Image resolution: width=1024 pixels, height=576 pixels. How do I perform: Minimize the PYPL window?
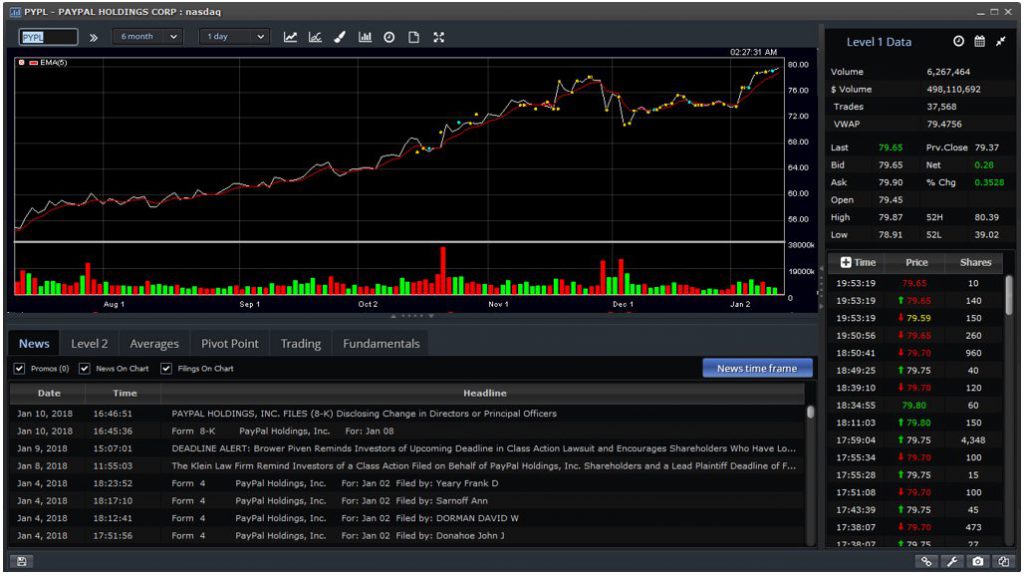tap(981, 12)
